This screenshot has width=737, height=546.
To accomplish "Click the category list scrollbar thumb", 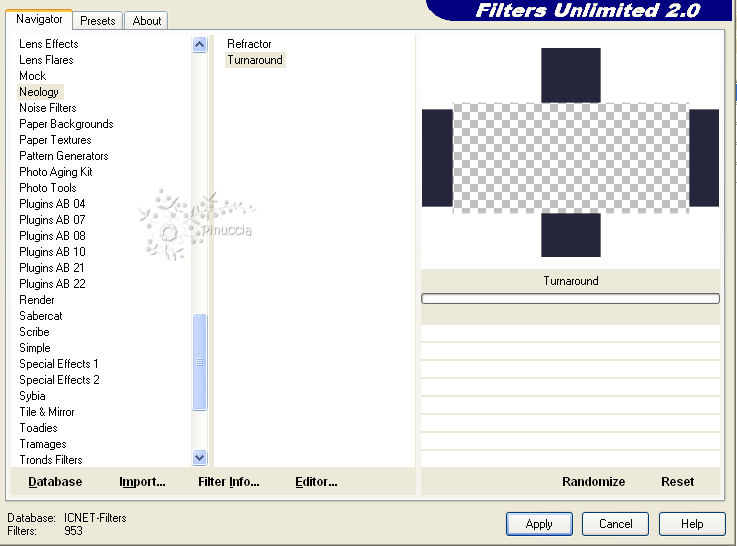I will (200, 362).
